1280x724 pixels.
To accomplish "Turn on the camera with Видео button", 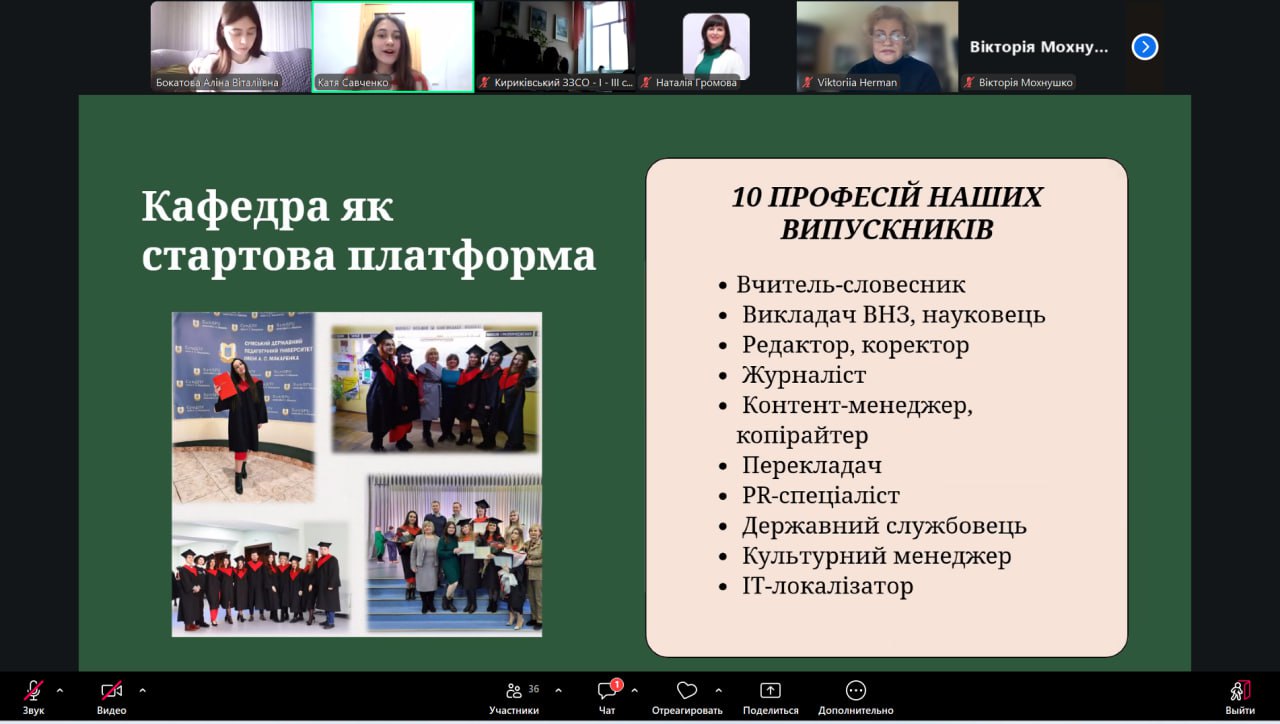I will 111,691.
